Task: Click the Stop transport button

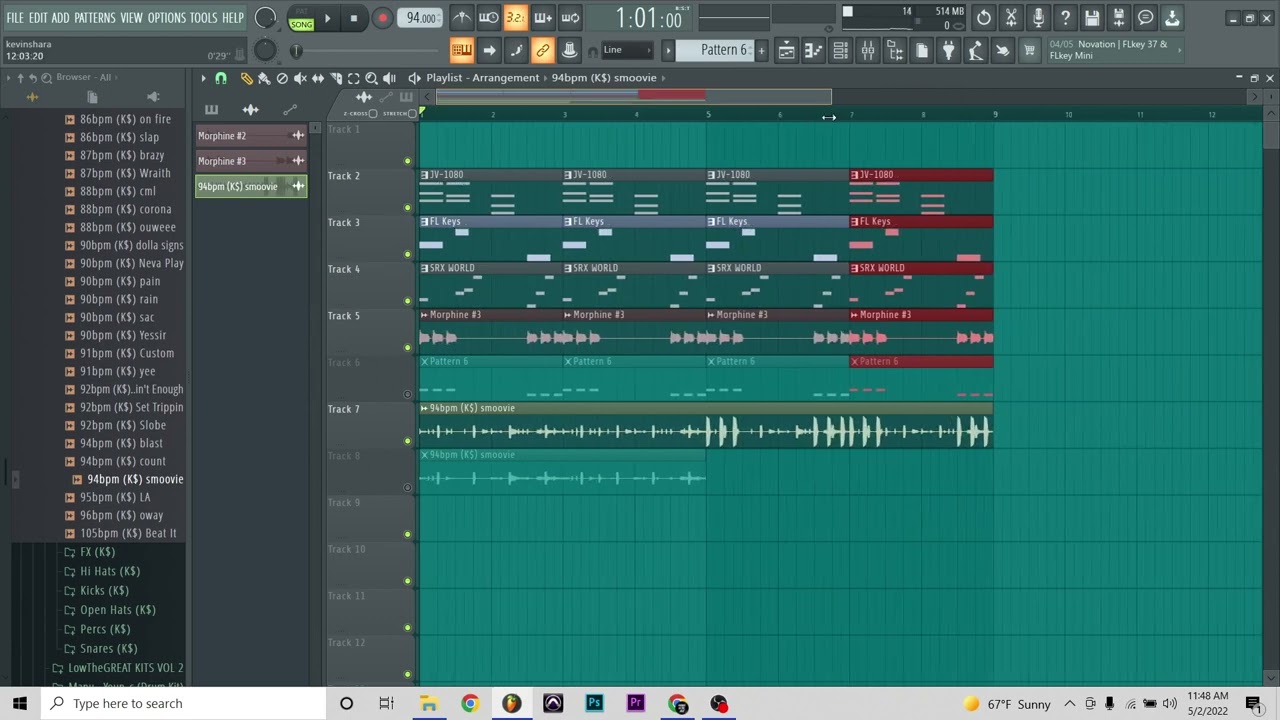Action: pos(354,18)
